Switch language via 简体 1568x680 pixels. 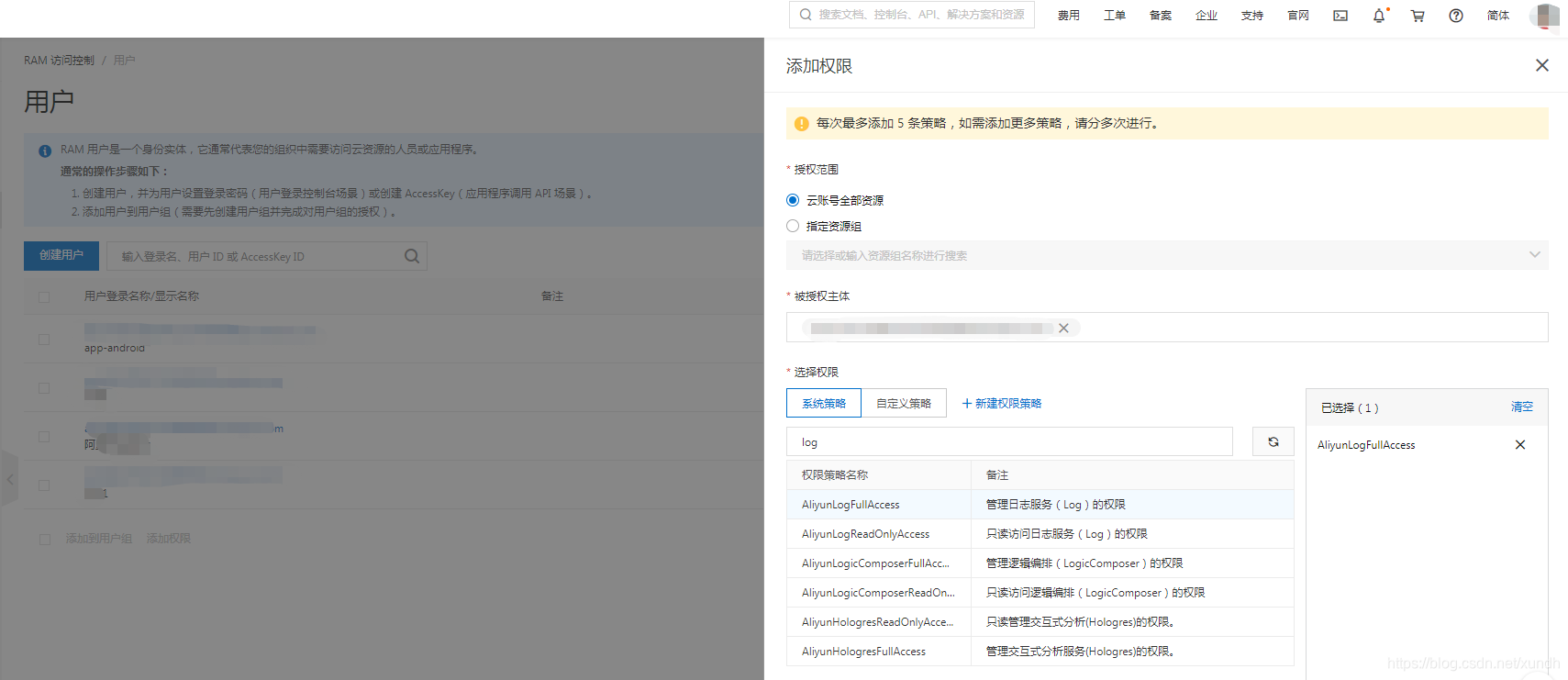pyautogui.click(x=1498, y=16)
